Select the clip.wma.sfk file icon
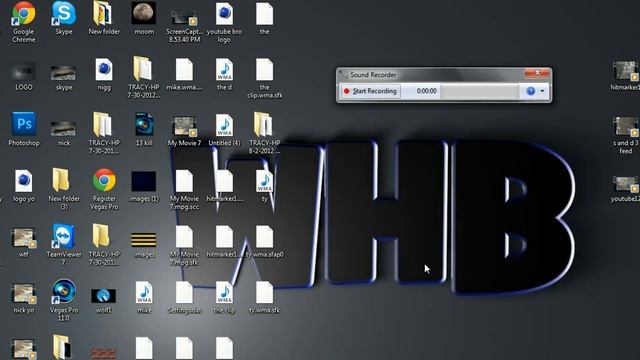 pyautogui.click(x=264, y=69)
